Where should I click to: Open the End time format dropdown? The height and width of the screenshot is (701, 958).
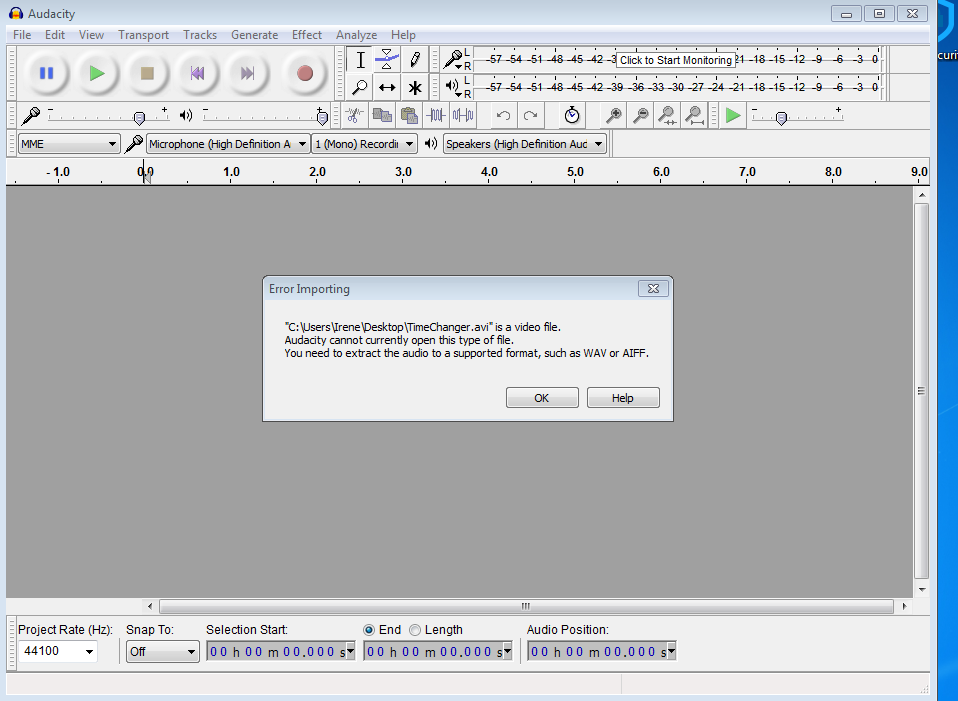(508, 651)
